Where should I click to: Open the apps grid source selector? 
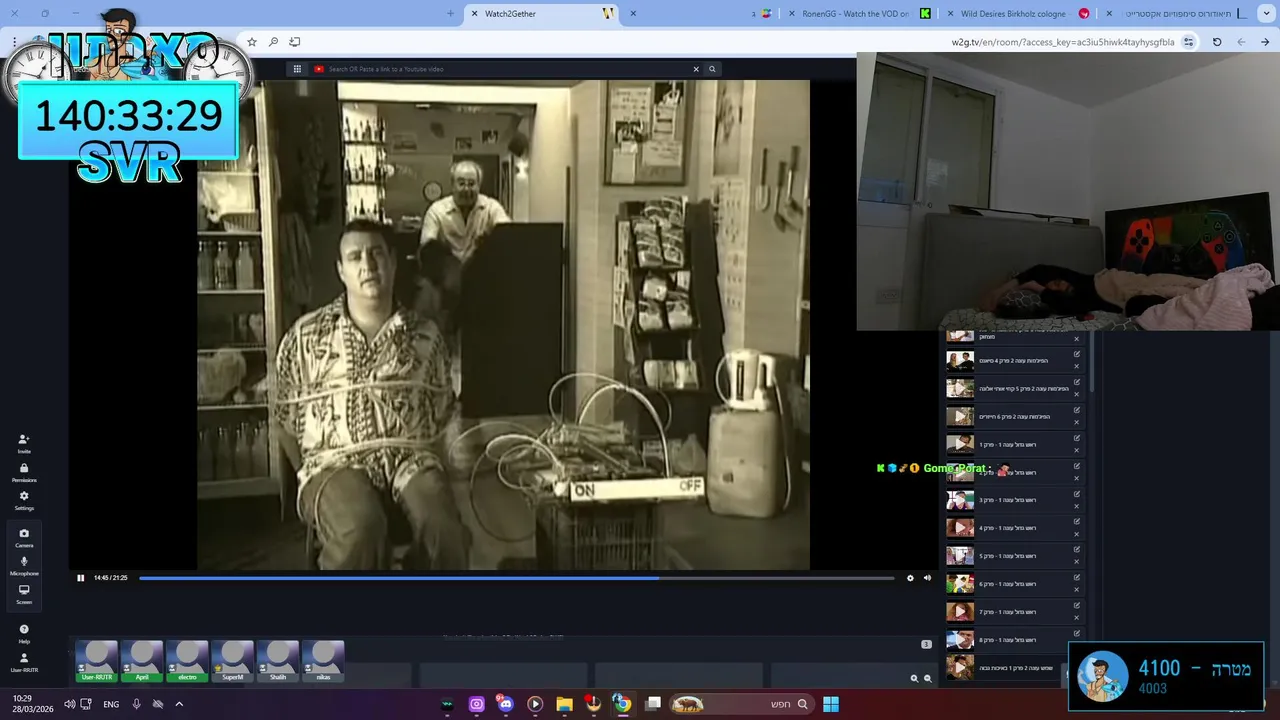297,69
